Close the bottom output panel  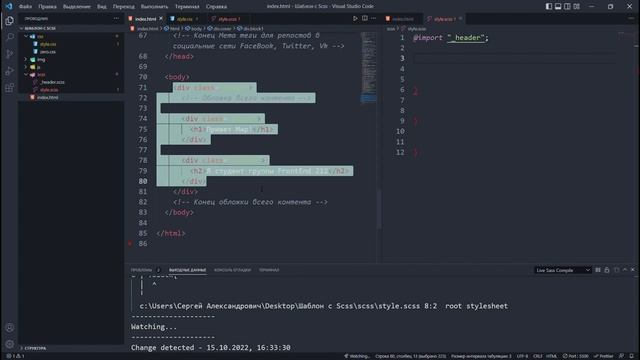633,270
